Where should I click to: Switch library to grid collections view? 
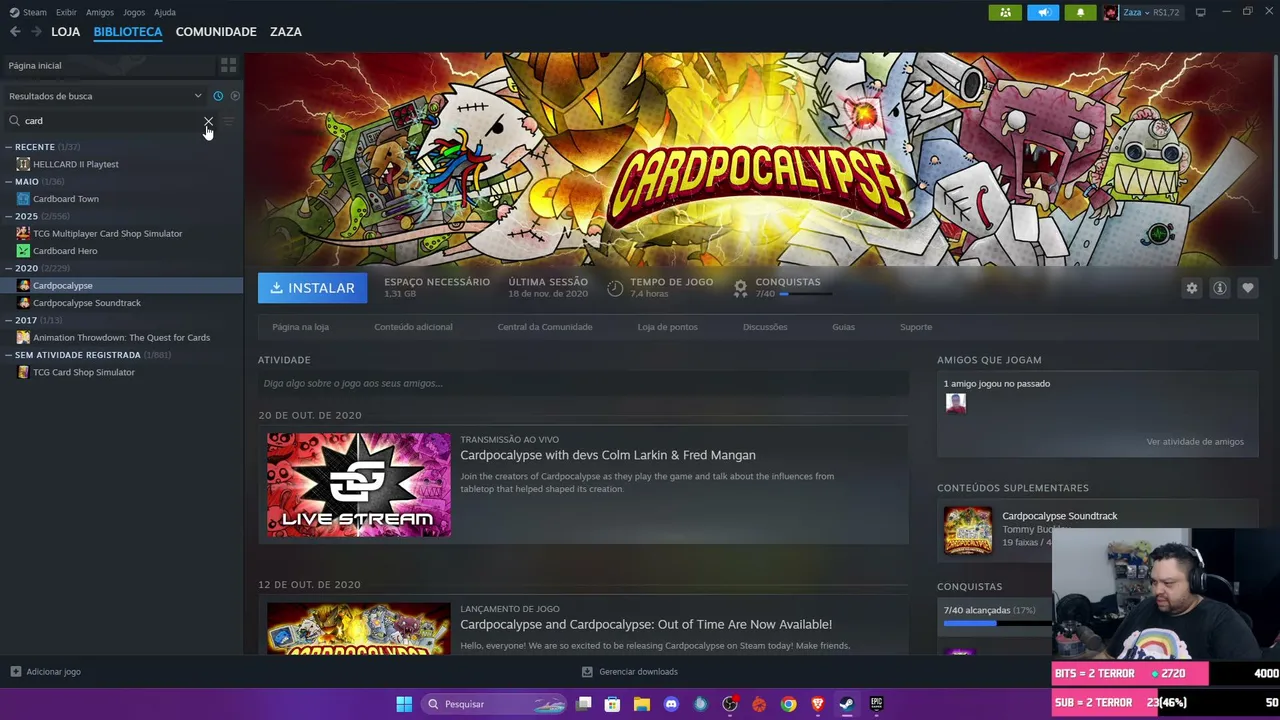click(228, 65)
